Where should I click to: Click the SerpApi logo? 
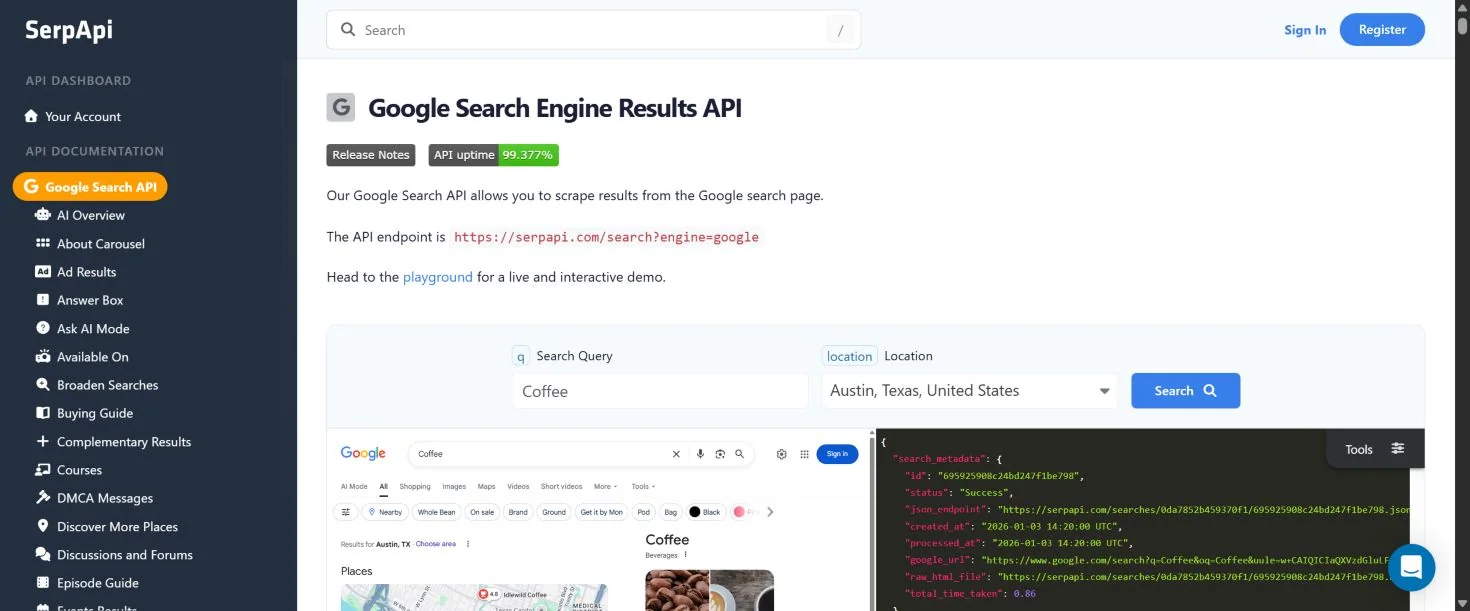click(69, 30)
